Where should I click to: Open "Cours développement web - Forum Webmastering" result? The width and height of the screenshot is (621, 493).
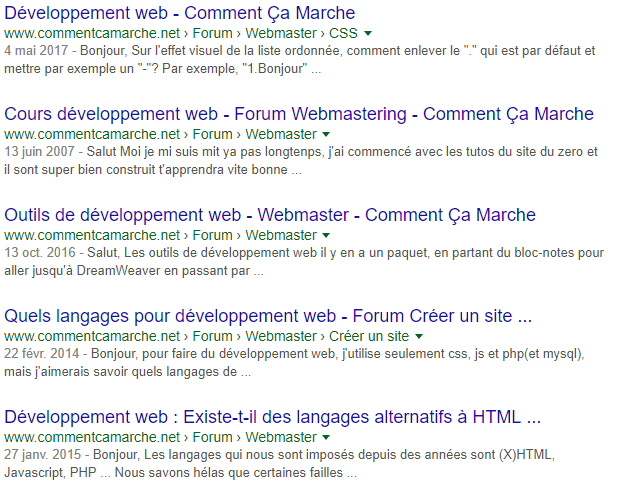tap(299, 114)
